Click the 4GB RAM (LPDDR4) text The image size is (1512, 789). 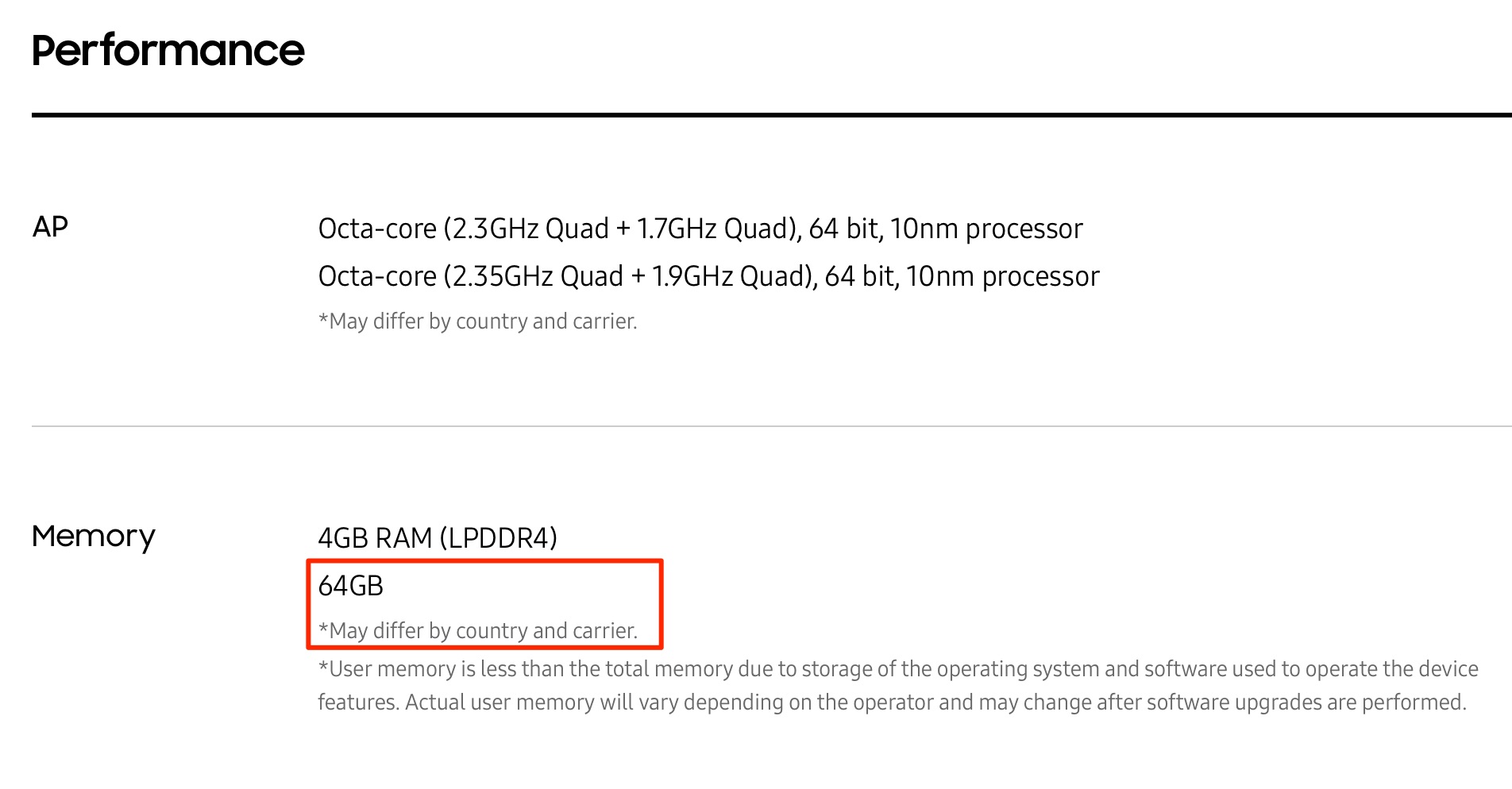(x=438, y=538)
